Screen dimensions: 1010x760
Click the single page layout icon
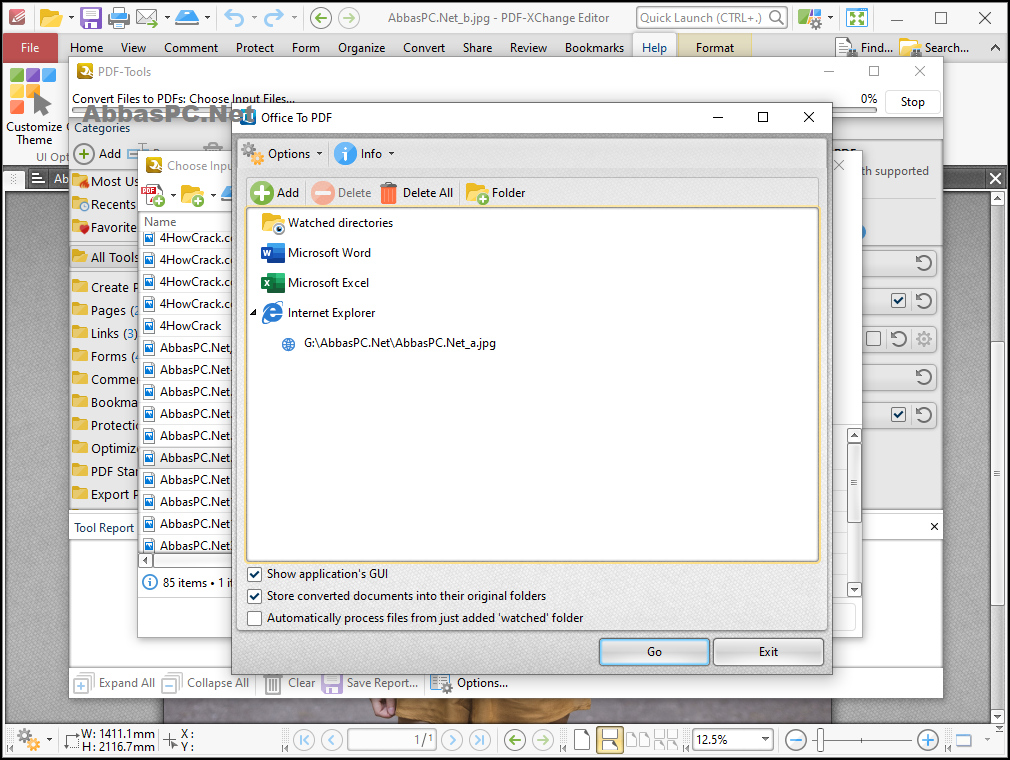tap(582, 740)
